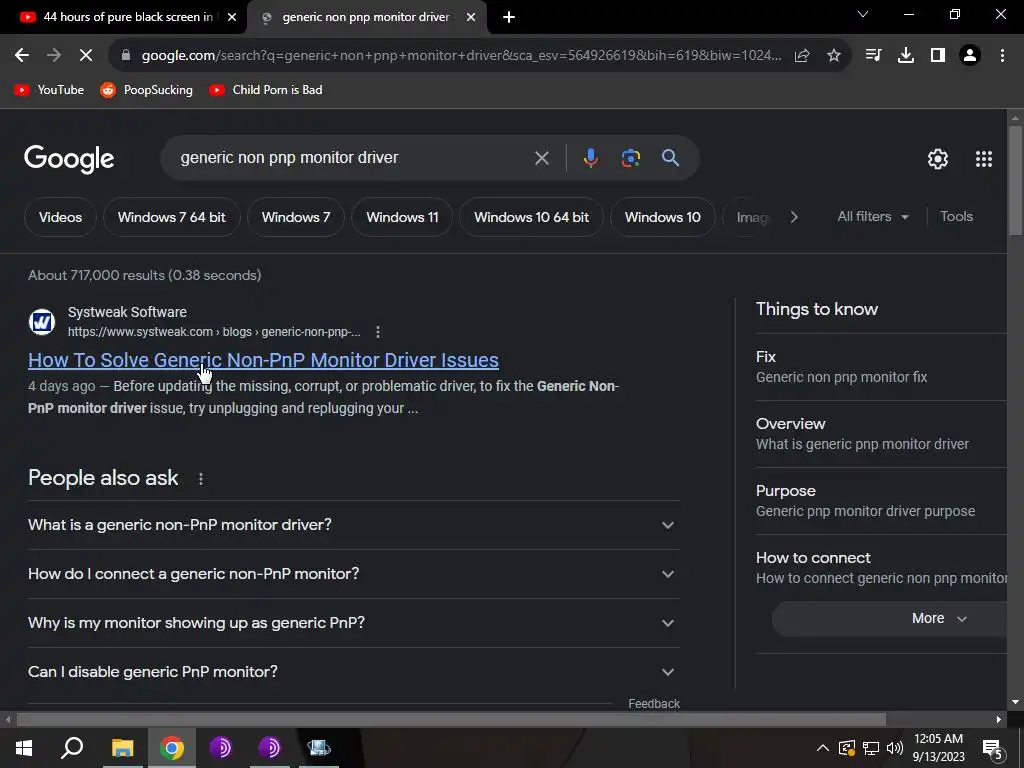Image resolution: width=1024 pixels, height=768 pixels.
Task: Click the horizontal scrollbar thumb
Action: coord(451,720)
